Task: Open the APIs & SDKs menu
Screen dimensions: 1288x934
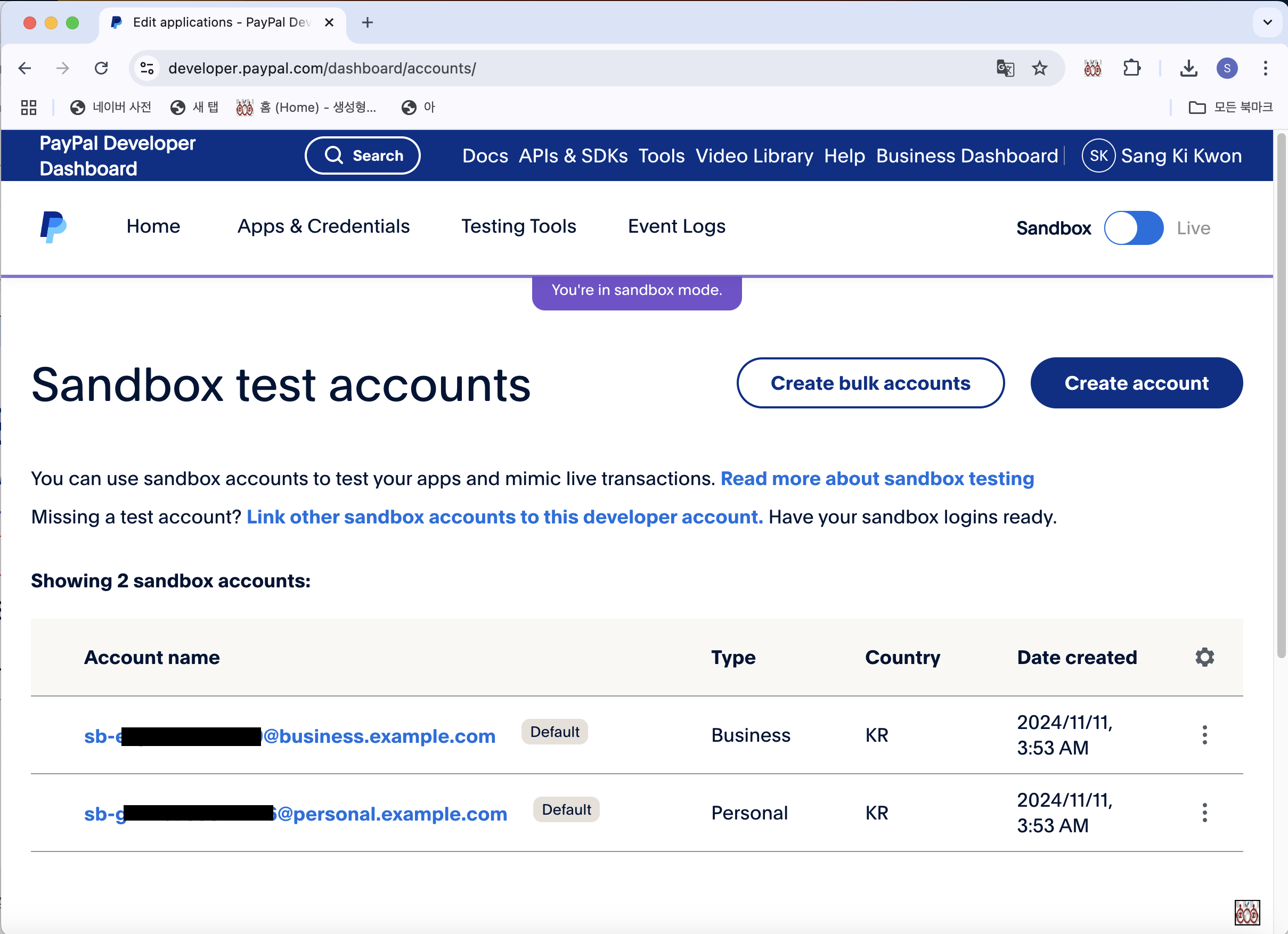Action: (573, 155)
